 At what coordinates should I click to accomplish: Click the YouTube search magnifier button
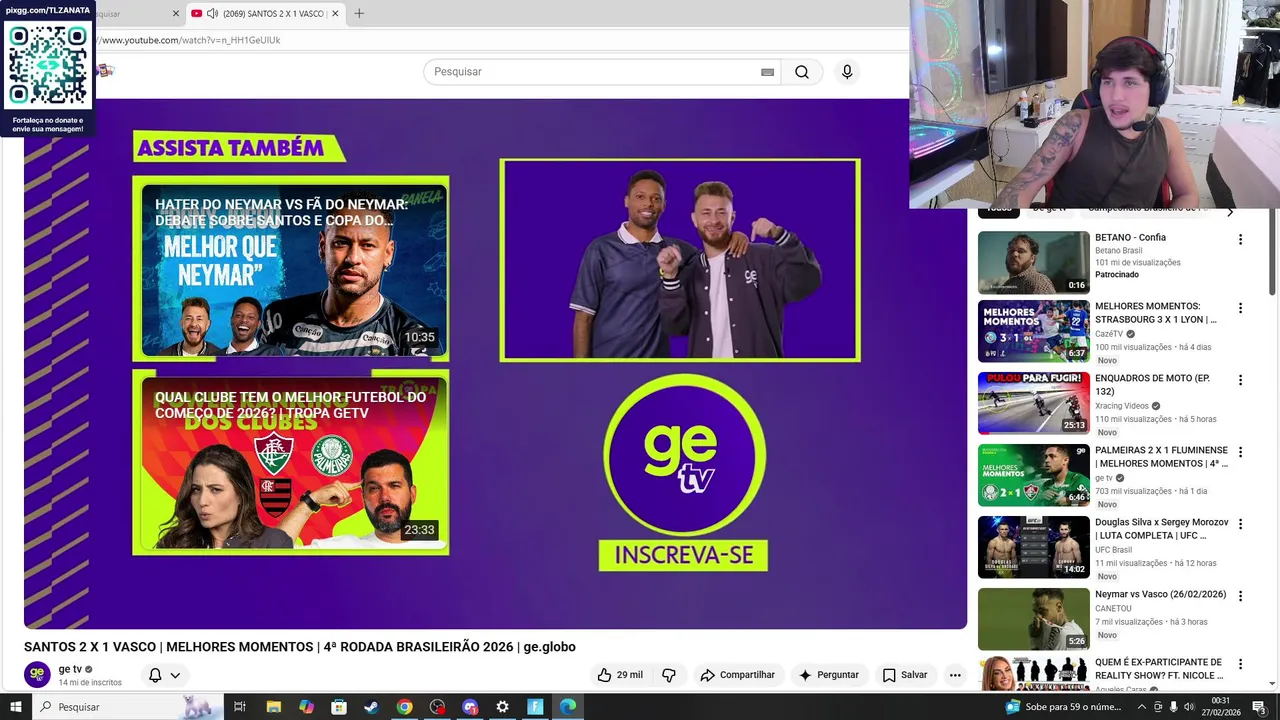802,72
